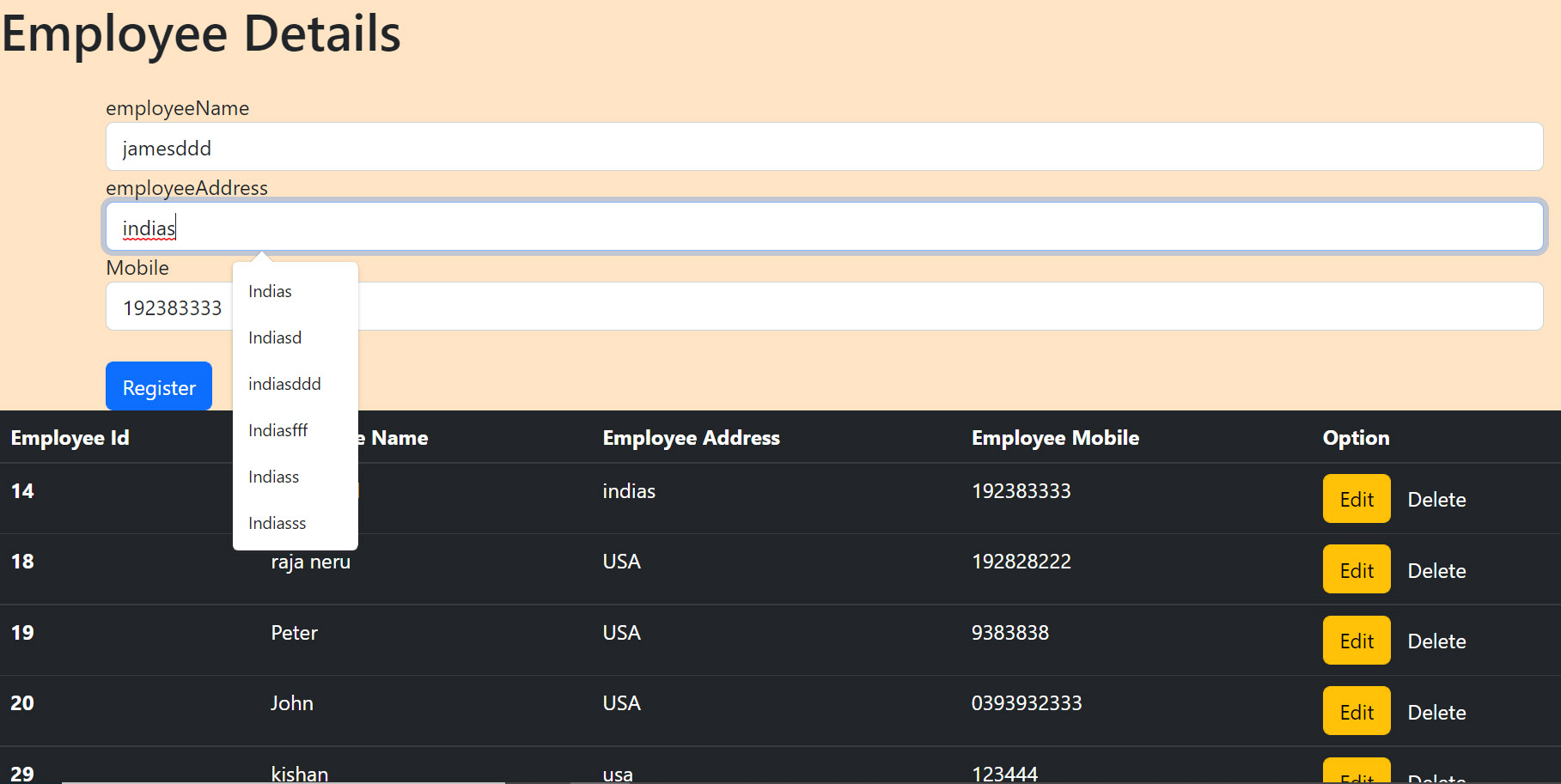Select mobile number "0393932333"
This screenshot has width=1561, height=784.
[1027, 703]
